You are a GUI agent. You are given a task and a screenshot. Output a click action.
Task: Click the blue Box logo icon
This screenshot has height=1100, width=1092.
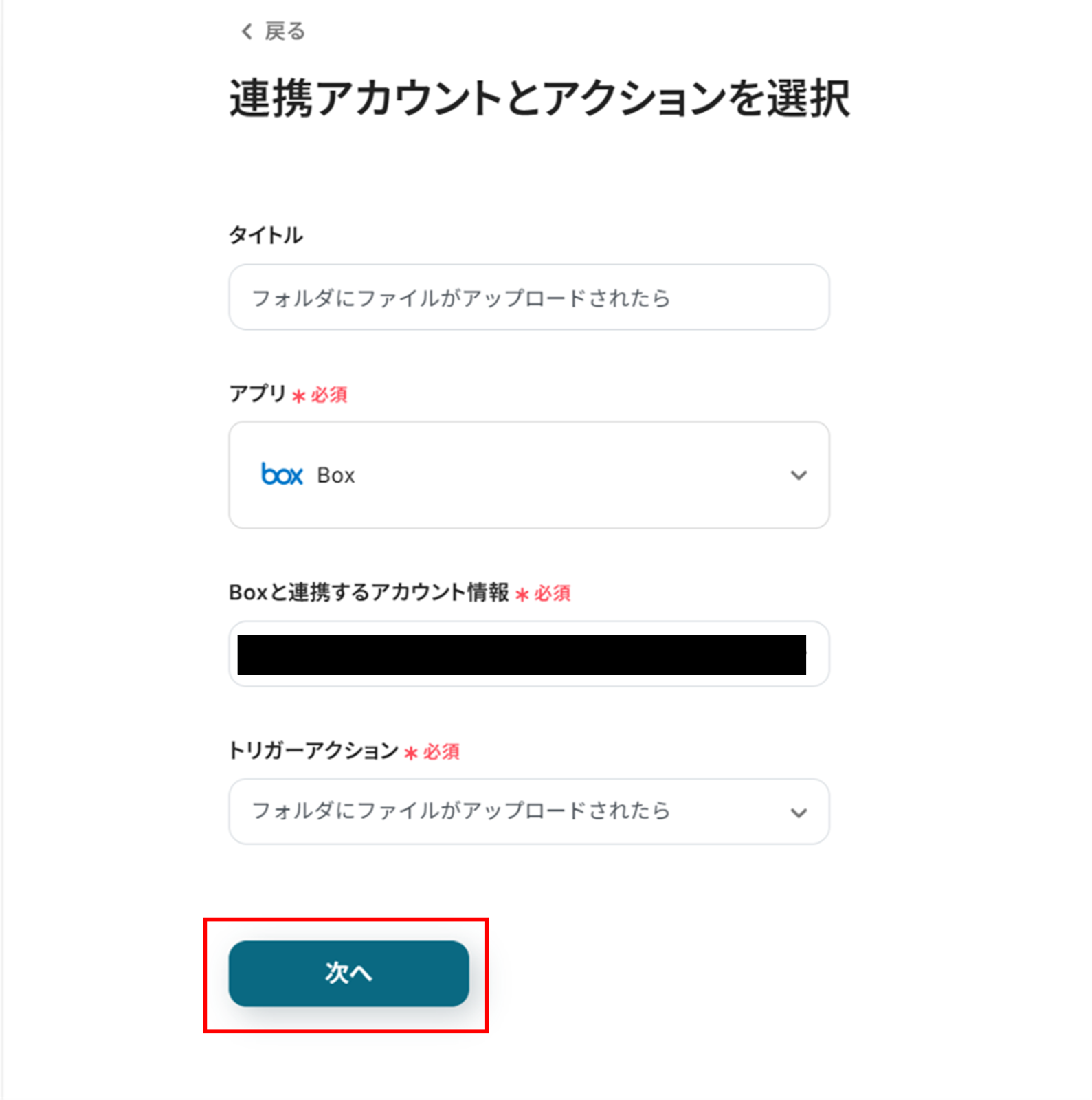point(282,474)
